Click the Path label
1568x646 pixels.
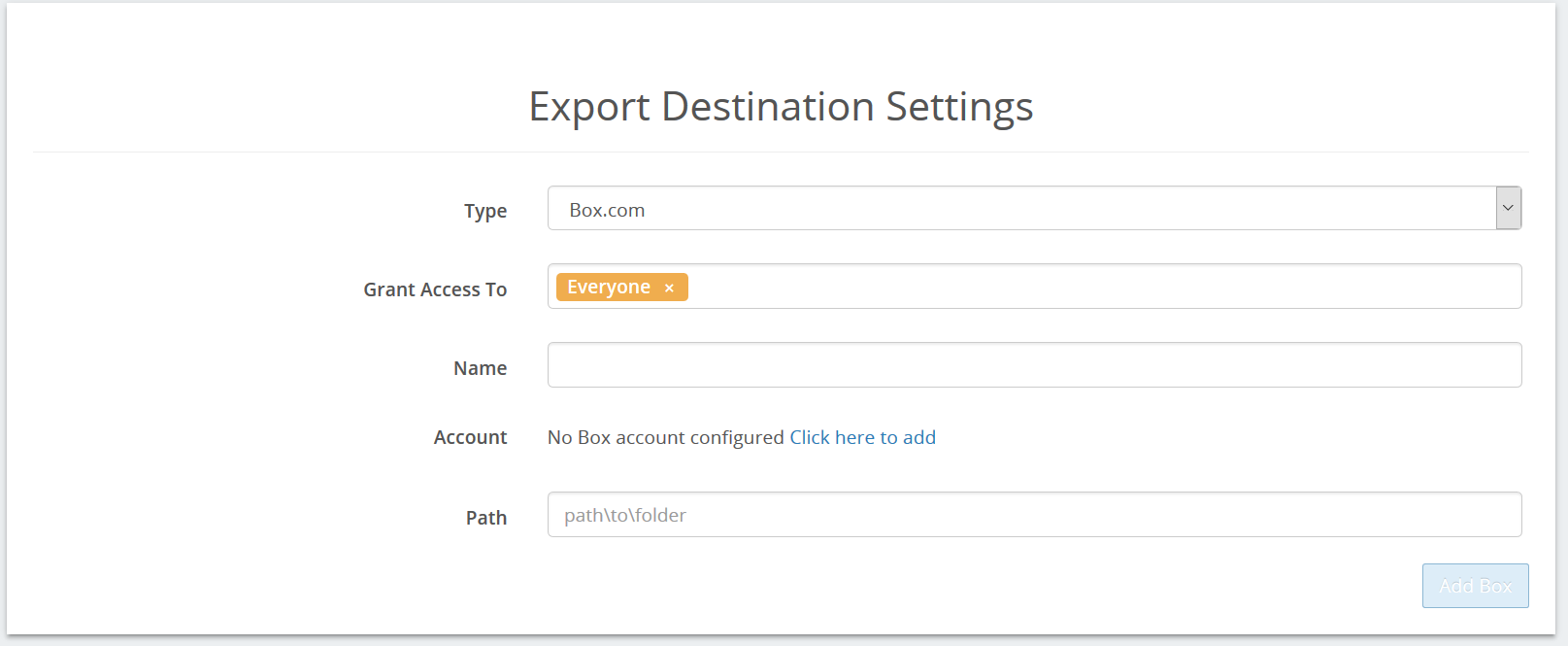(486, 518)
